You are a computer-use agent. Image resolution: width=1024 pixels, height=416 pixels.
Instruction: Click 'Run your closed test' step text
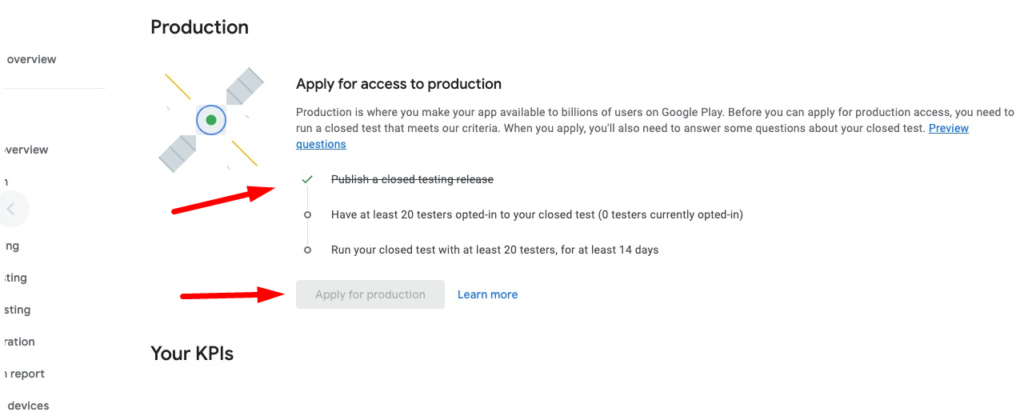495,250
